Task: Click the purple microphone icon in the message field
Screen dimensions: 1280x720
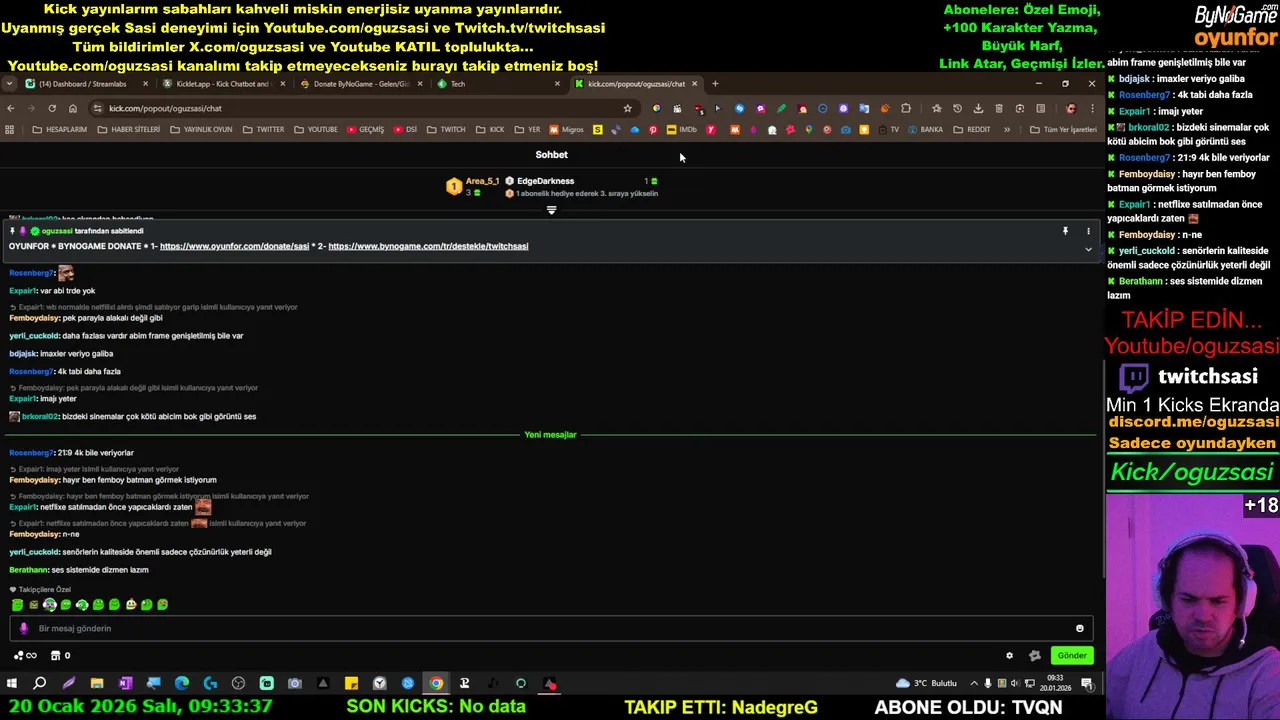Action: pyautogui.click(x=24, y=628)
